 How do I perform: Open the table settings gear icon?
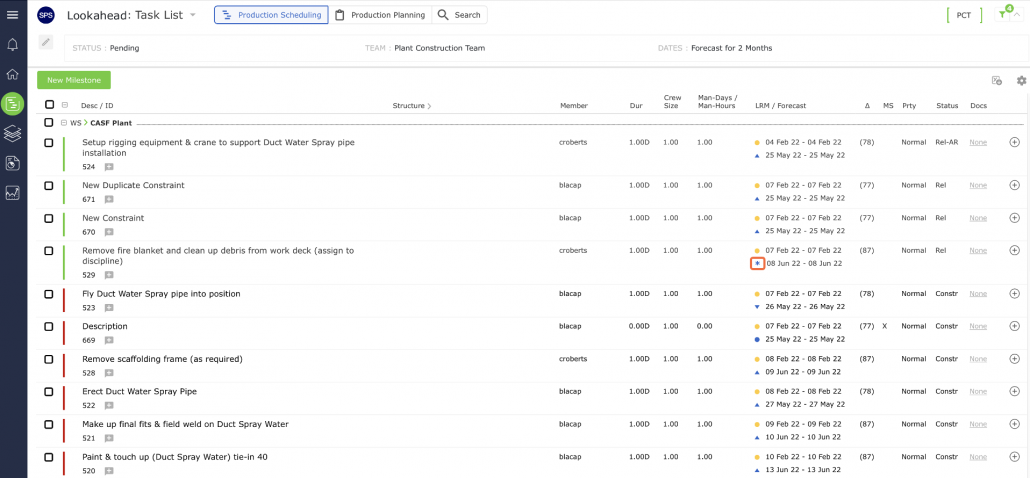pyautogui.click(x=1021, y=81)
